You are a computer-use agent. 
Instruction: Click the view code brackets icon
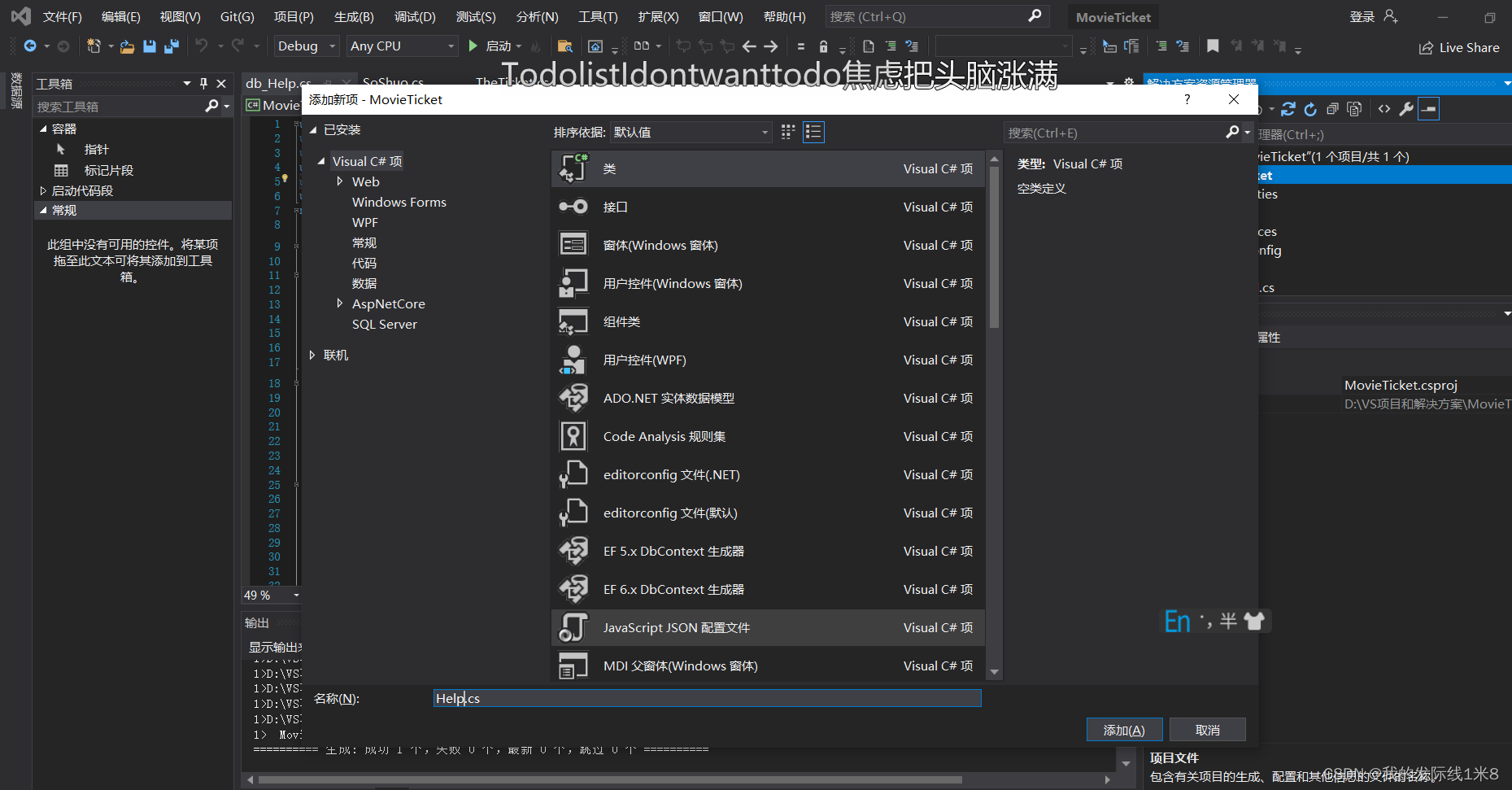1384,109
